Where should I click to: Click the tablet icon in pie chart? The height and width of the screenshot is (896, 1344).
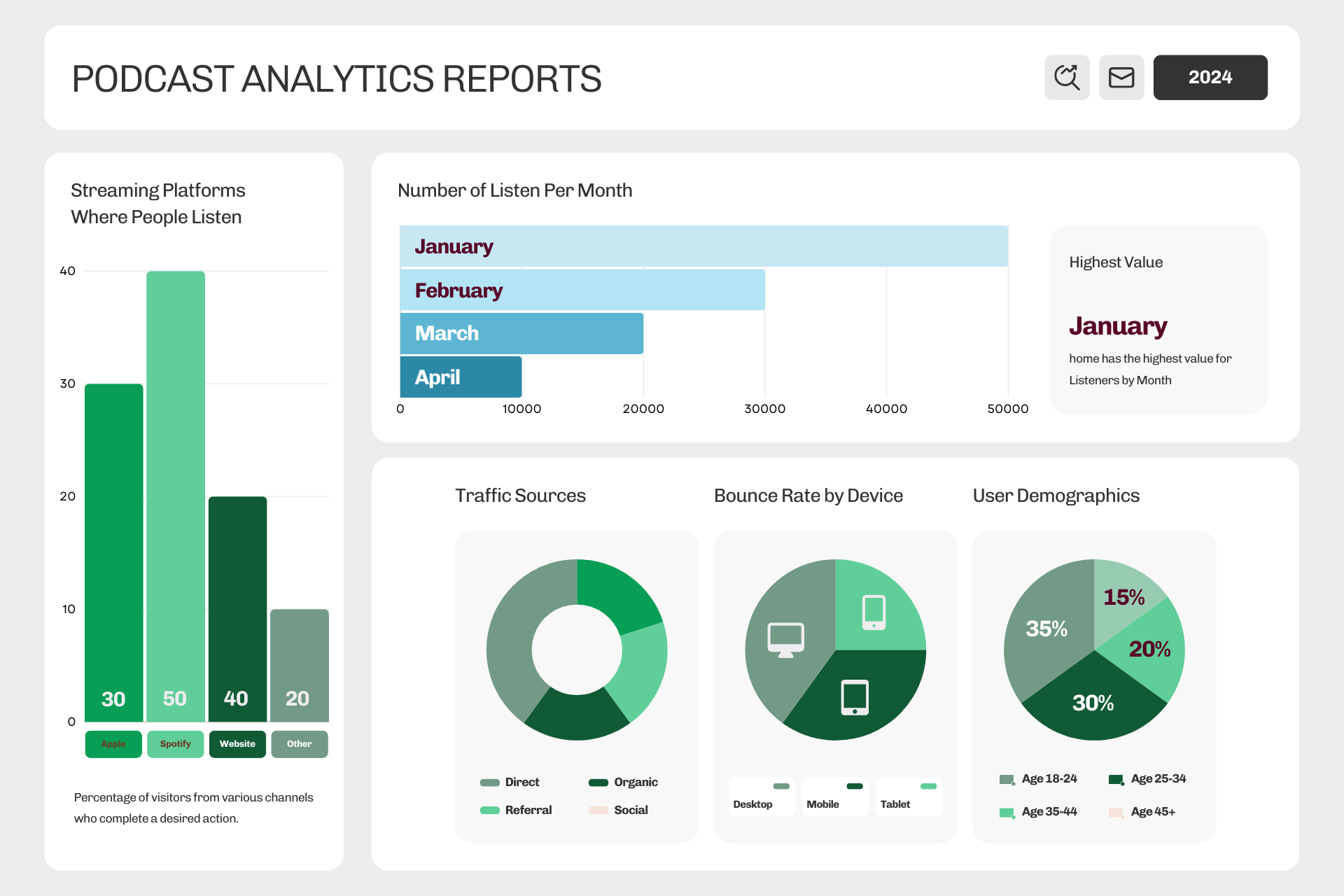[855, 697]
